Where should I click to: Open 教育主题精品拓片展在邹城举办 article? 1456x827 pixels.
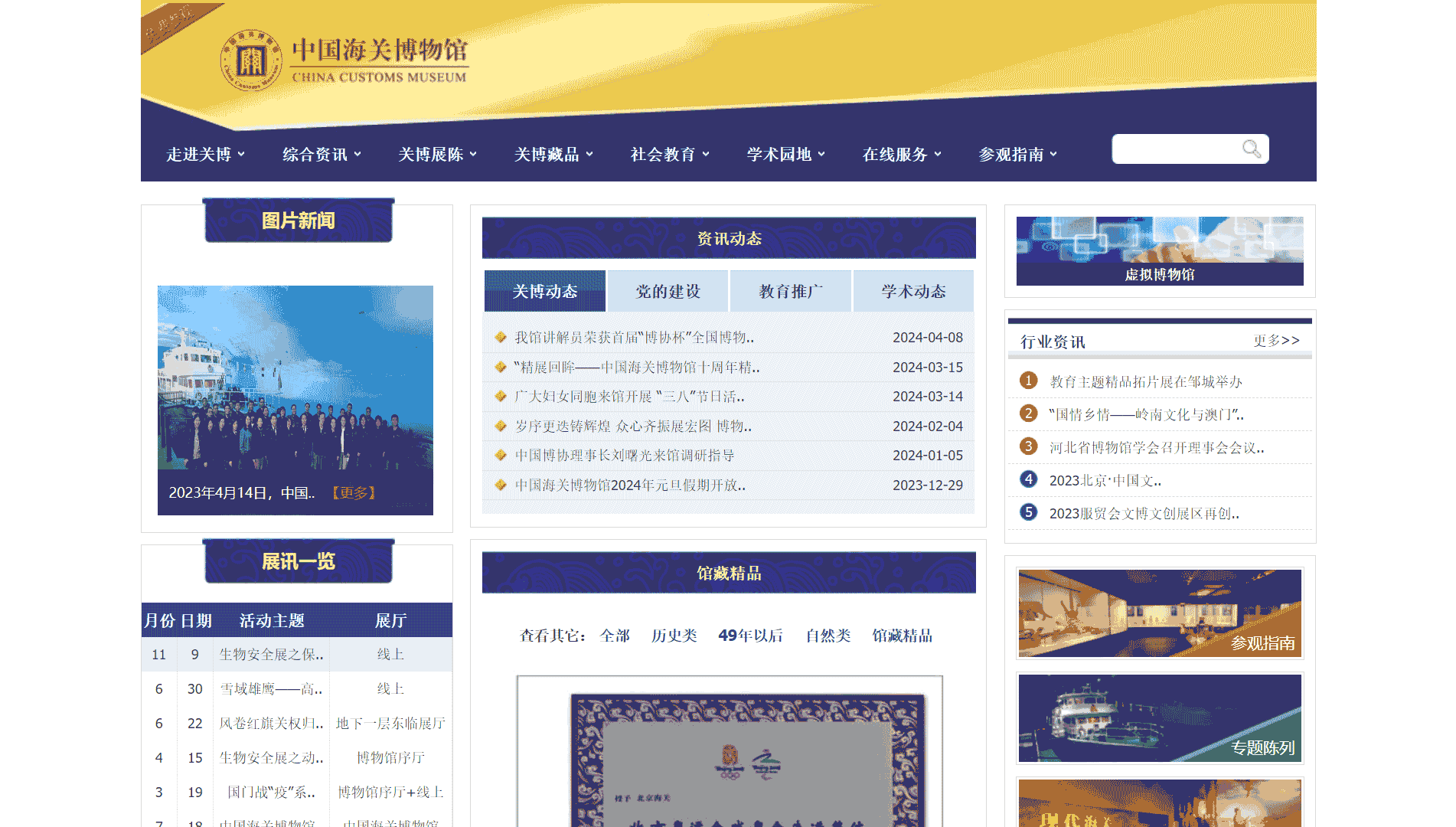click(x=1145, y=381)
